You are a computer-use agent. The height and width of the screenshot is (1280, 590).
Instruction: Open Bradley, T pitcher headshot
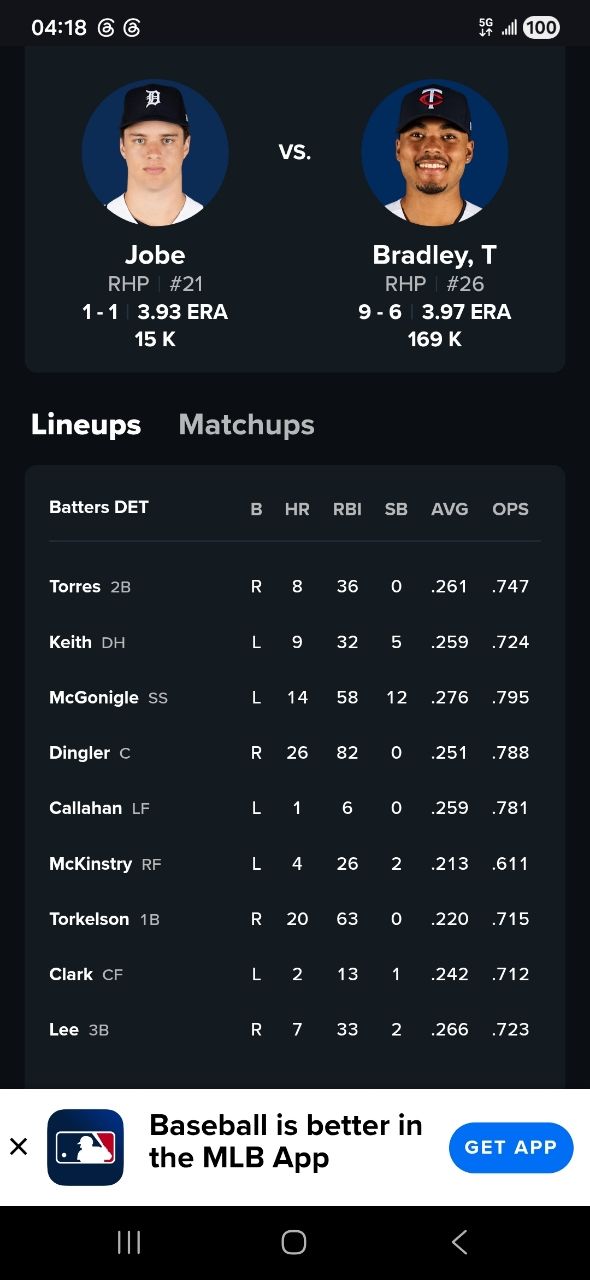[x=435, y=153]
